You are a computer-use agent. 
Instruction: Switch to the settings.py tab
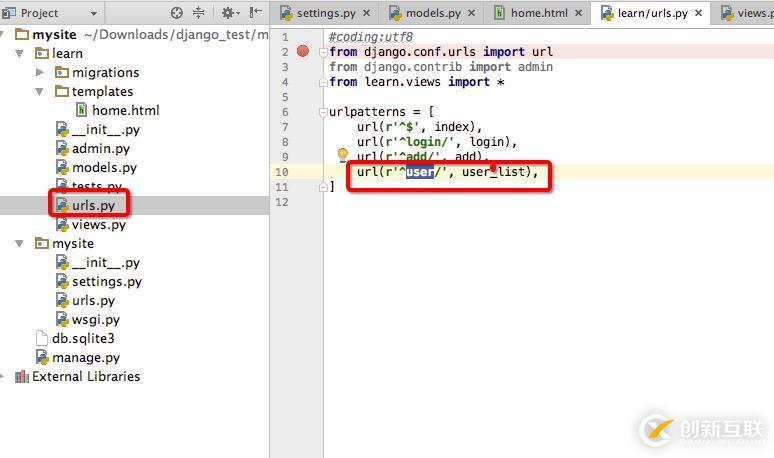[326, 13]
